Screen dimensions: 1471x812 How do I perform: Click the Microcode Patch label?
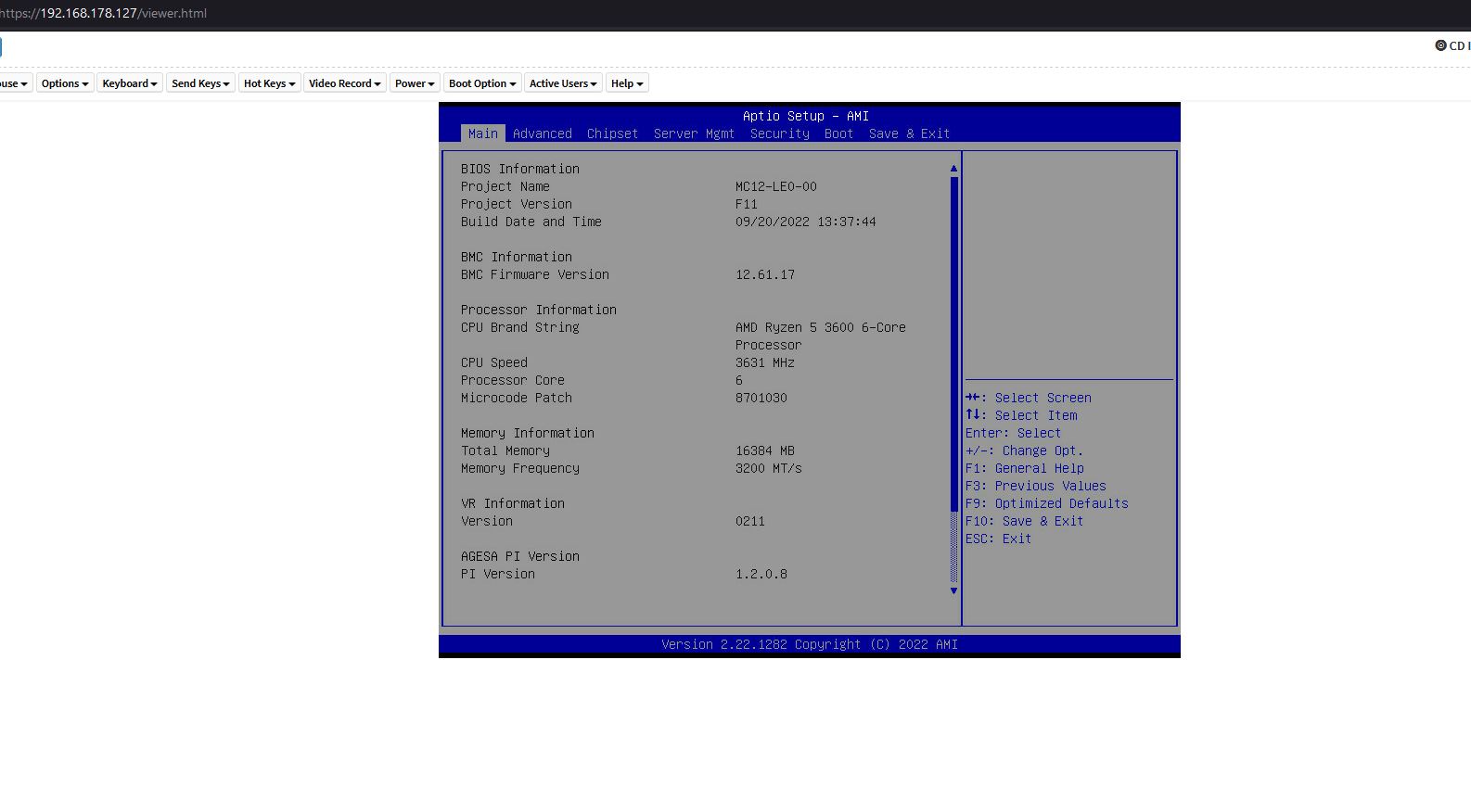517,398
